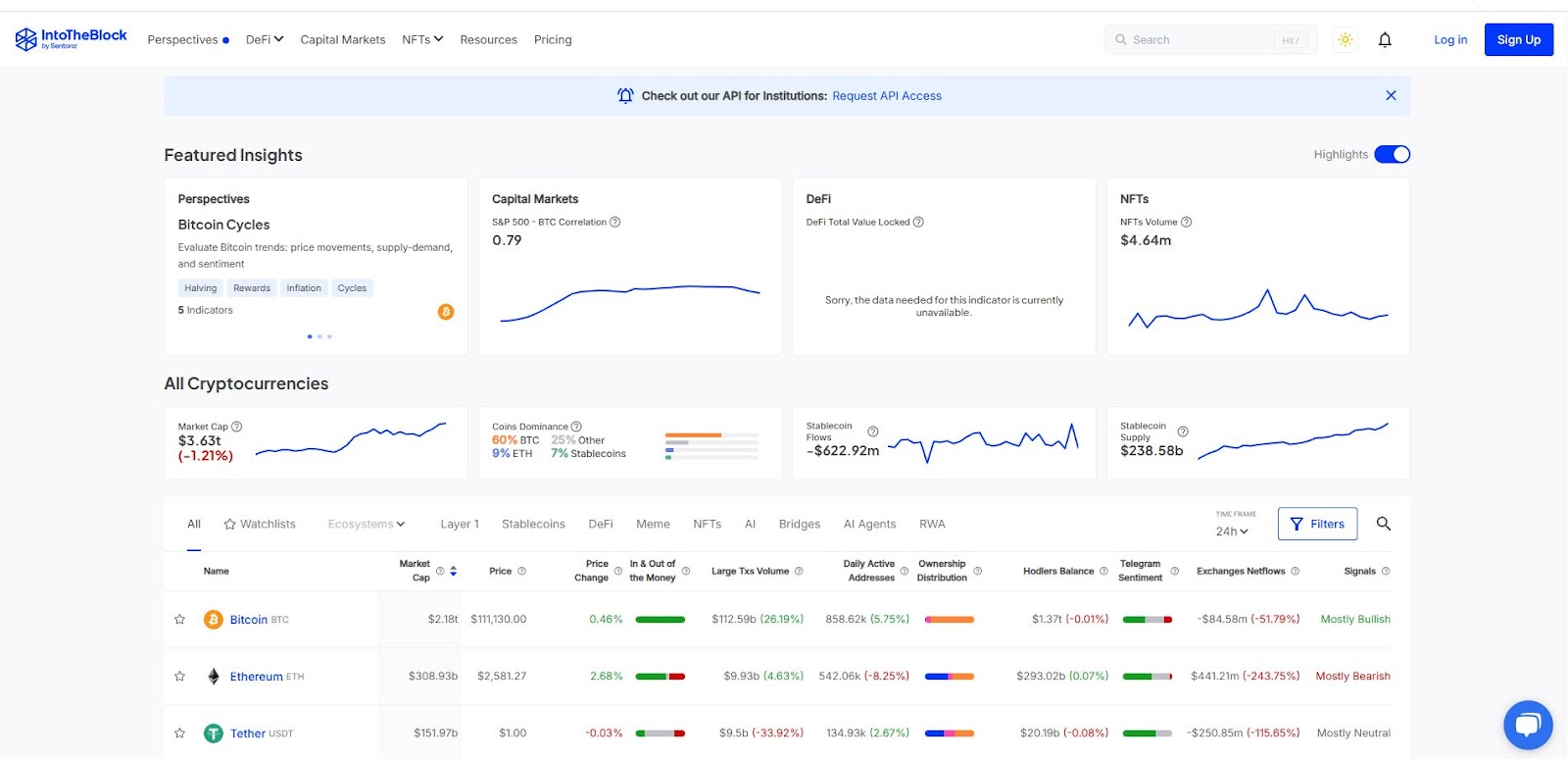1568x759 pixels.
Task: Click the S&P 500 BTC Correlation help icon
Action: point(615,222)
